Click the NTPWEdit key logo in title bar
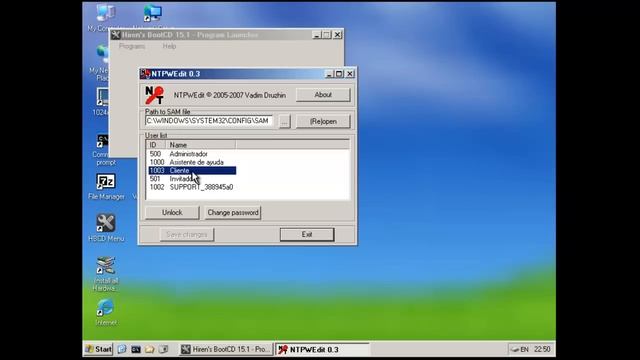The width and height of the screenshot is (640, 360). pos(145,74)
